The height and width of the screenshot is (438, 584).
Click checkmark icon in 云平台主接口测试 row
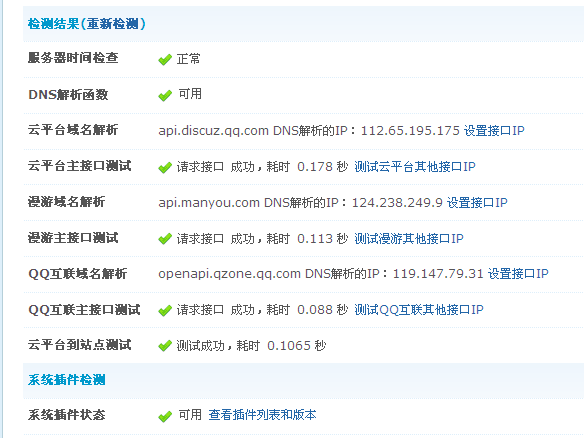pyautogui.click(x=165, y=167)
